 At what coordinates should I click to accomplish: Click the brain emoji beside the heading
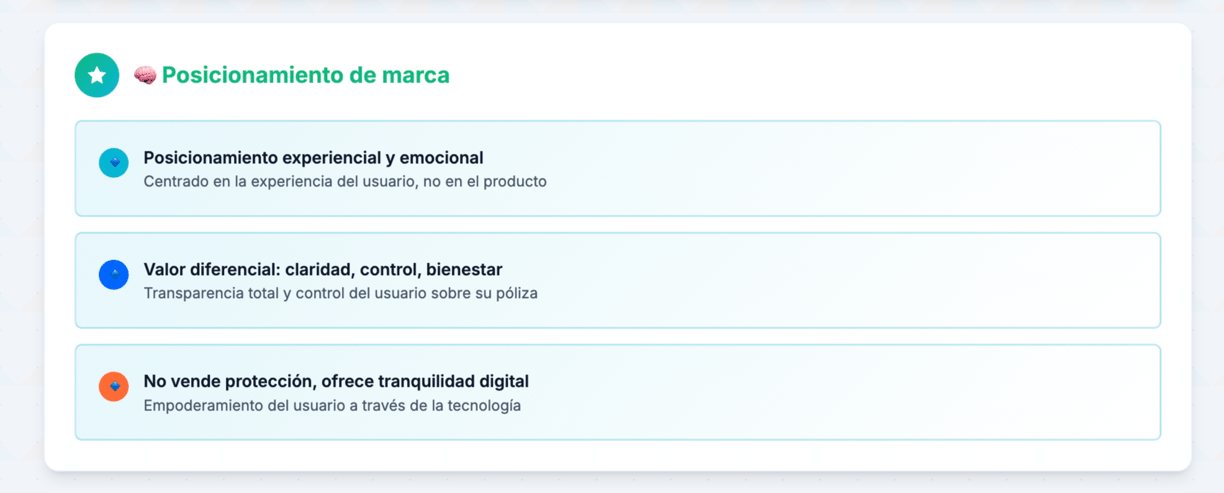(x=145, y=75)
